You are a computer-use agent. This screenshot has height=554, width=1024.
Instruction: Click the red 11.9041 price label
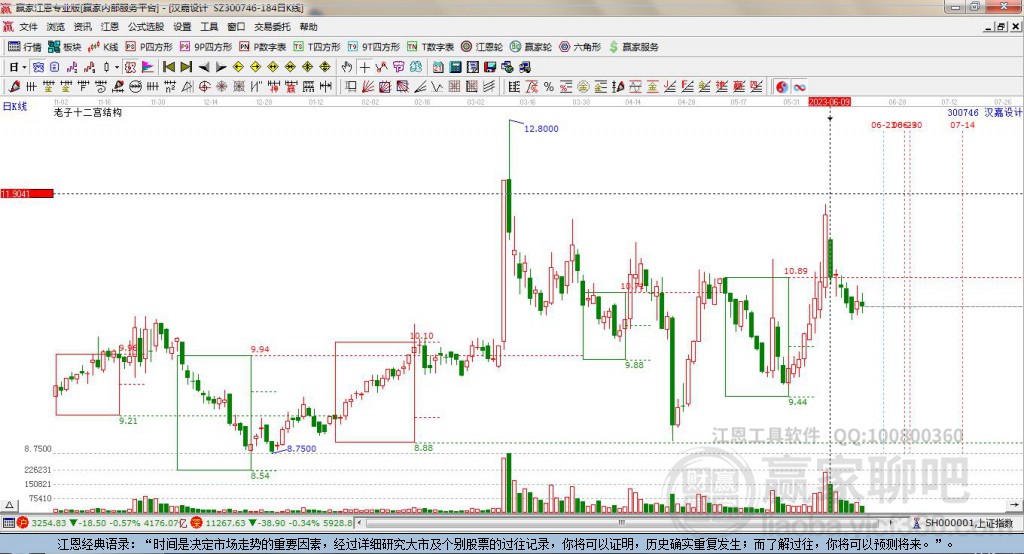click(x=27, y=193)
